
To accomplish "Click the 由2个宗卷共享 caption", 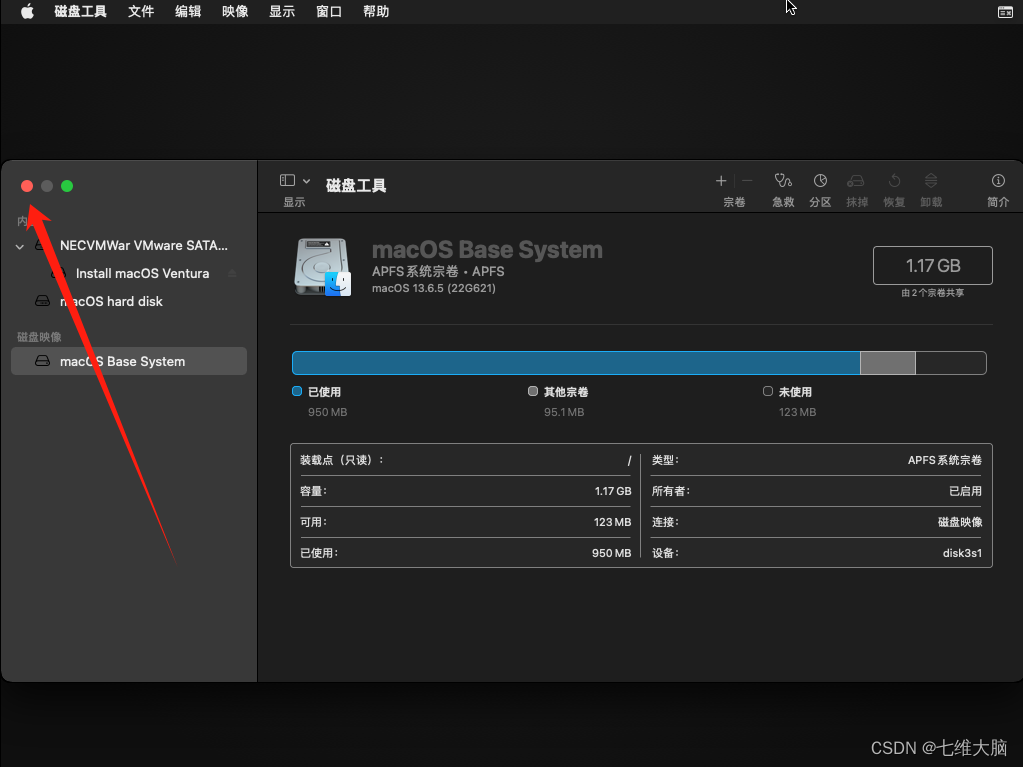I will [x=932, y=293].
